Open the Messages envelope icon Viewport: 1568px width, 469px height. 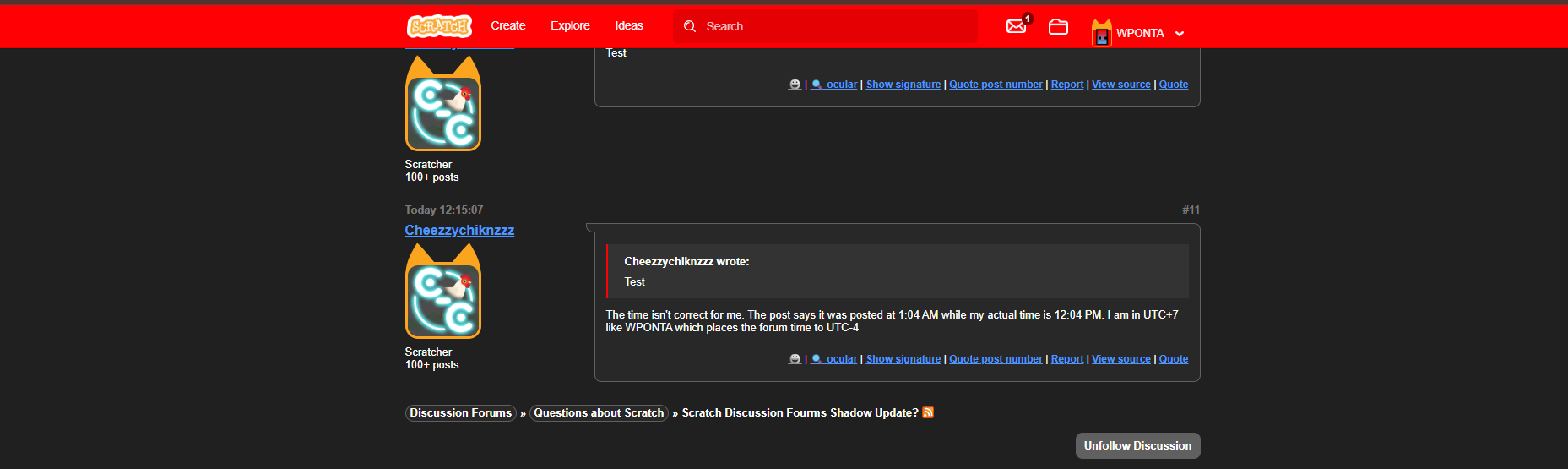tap(1017, 26)
